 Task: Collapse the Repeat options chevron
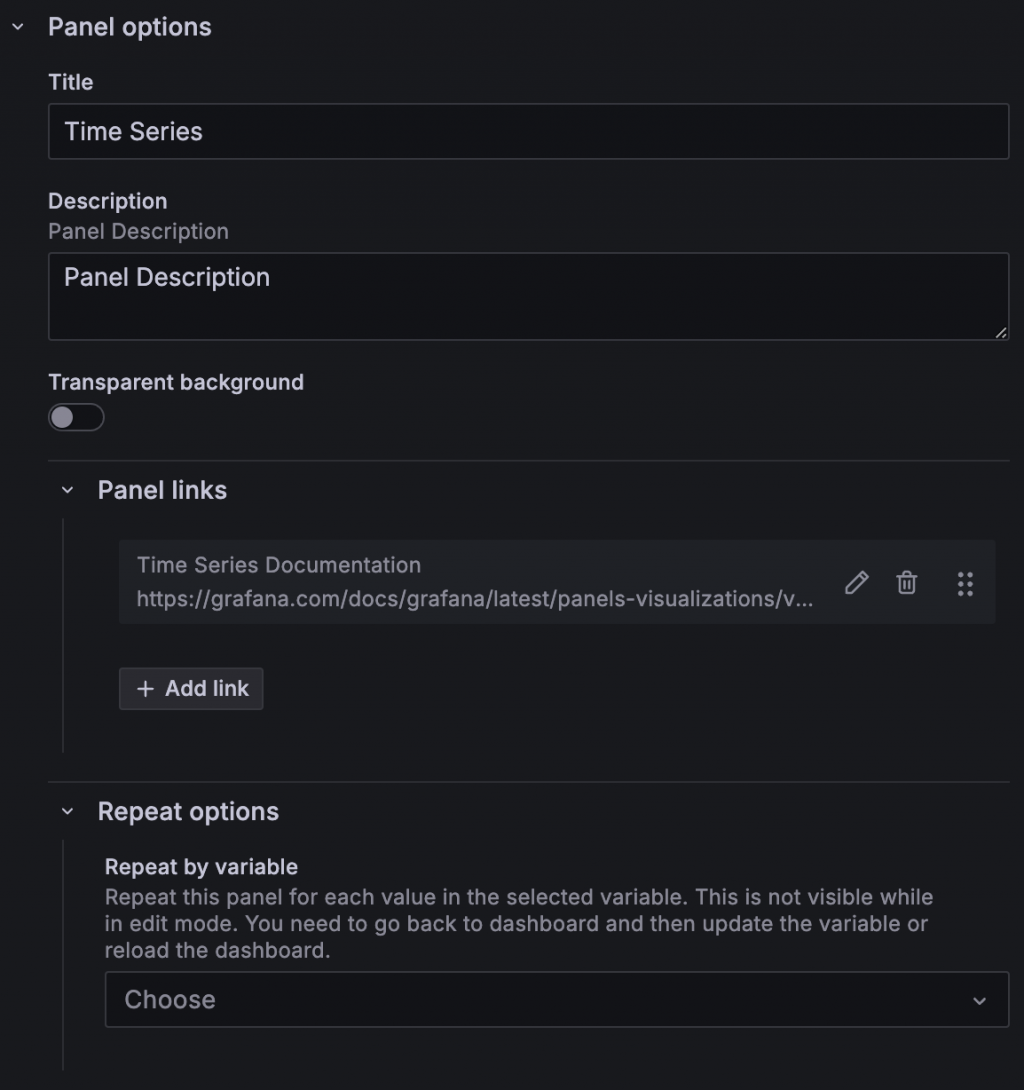pos(67,811)
